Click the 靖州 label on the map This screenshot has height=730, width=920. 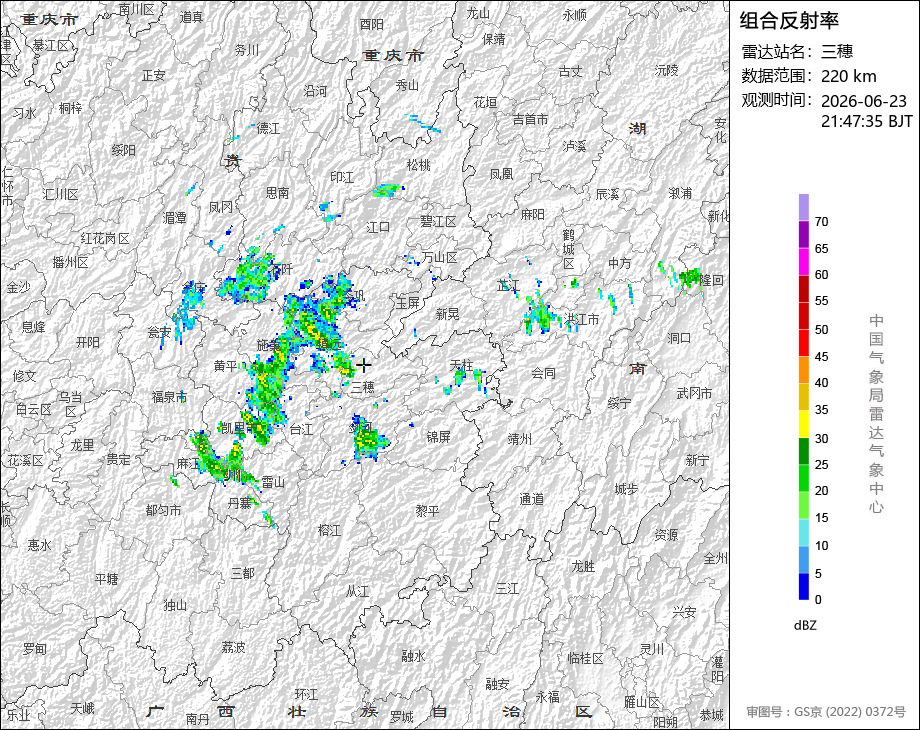[x=520, y=439]
